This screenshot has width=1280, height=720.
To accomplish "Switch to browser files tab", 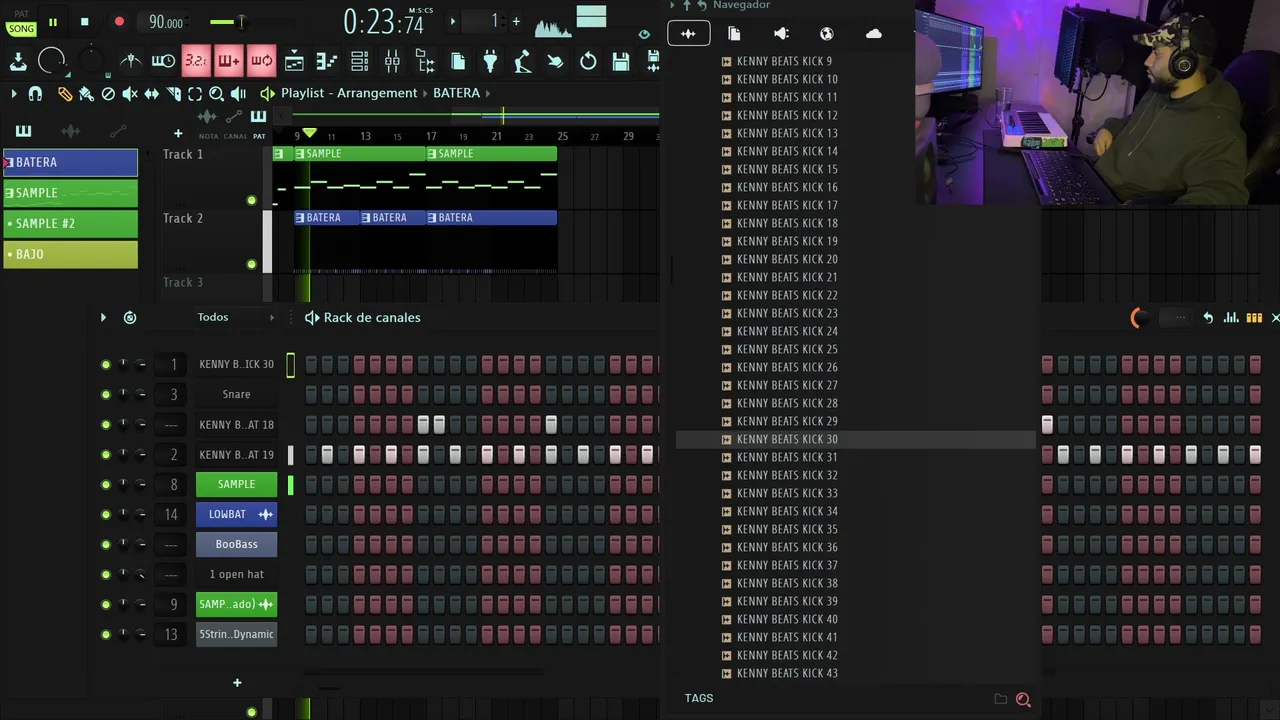I will coord(734,33).
